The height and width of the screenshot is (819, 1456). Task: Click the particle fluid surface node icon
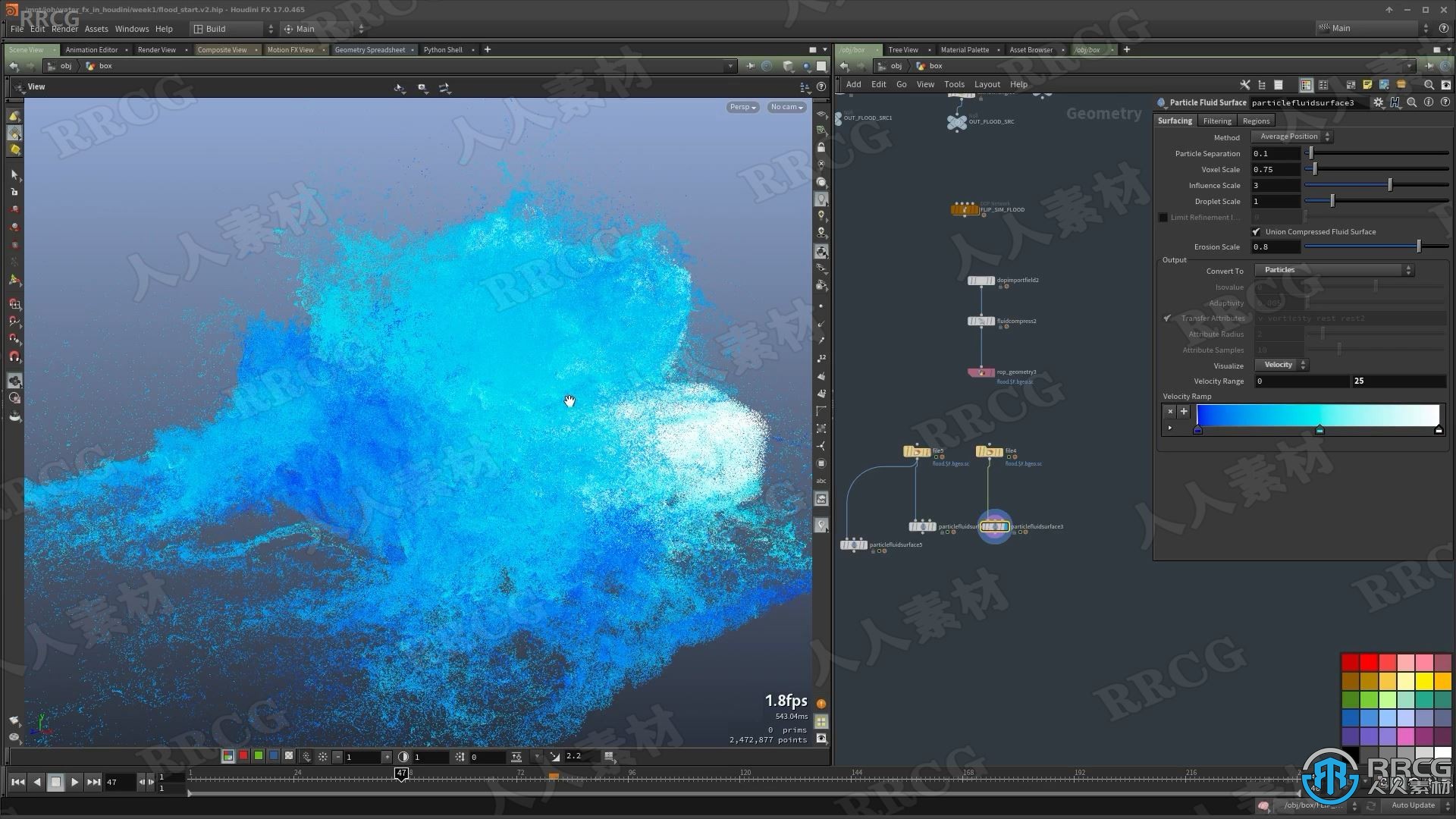(x=994, y=527)
